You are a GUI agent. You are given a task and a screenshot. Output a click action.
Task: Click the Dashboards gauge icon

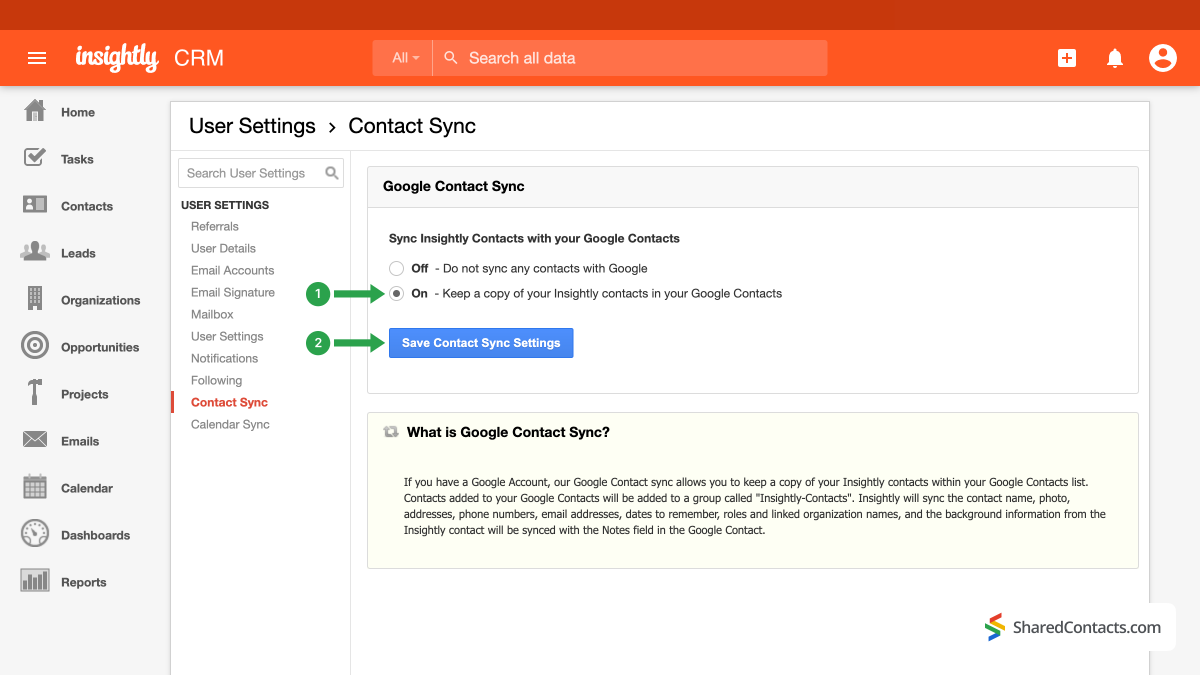(x=35, y=534)
